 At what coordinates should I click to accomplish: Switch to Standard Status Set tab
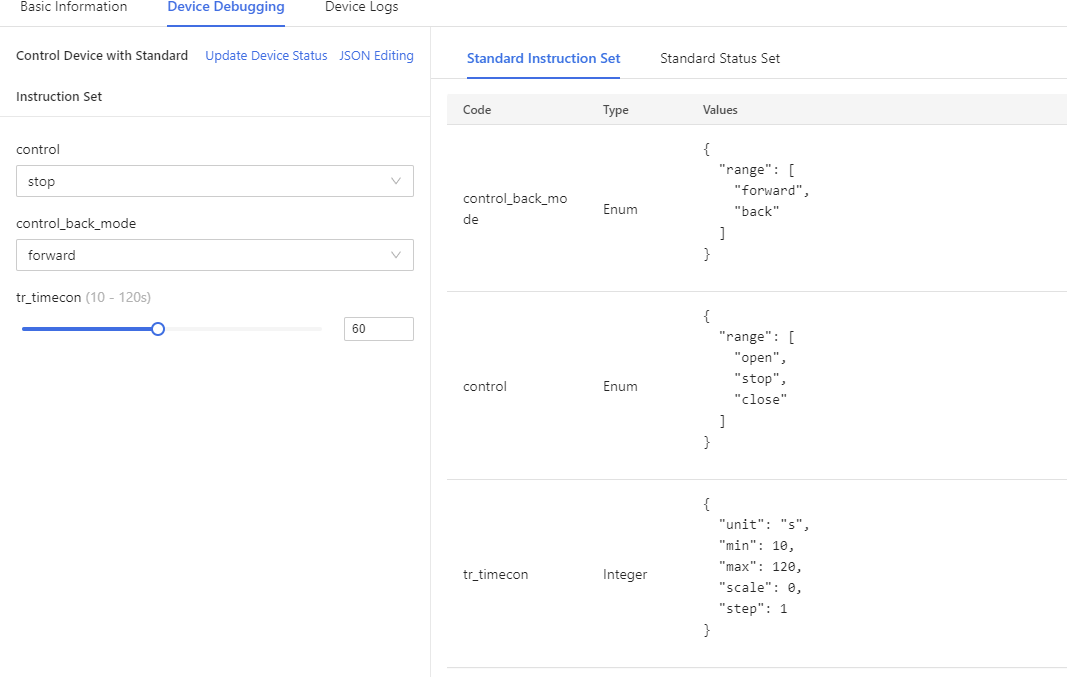(x=720, y=59)
